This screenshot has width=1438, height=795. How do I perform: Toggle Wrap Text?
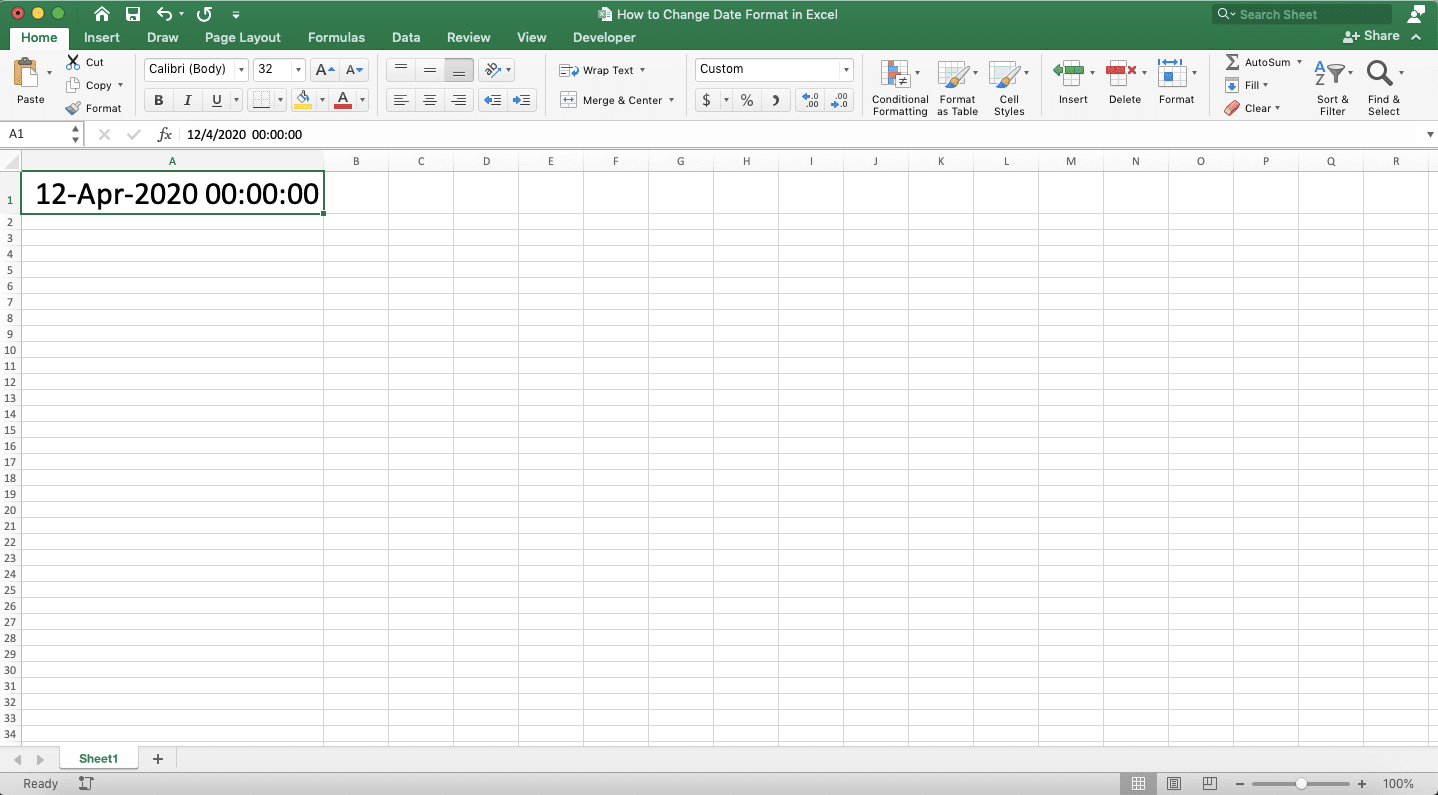pyautogui.click(x=602, y=70)
